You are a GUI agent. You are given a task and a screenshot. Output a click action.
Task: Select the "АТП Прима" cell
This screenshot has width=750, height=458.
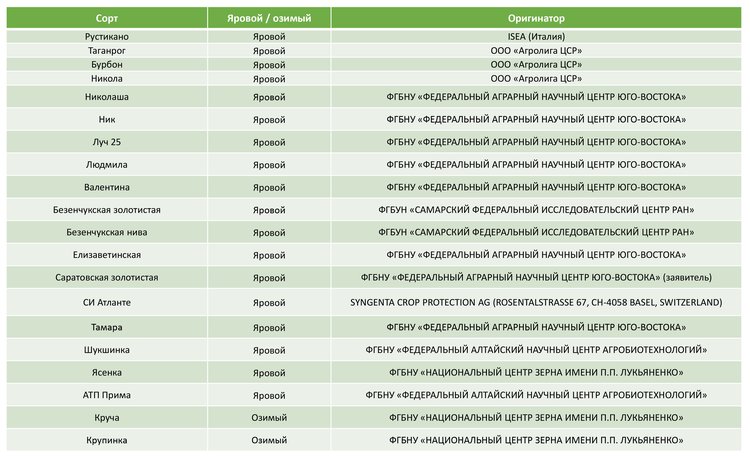pos(106,395)
